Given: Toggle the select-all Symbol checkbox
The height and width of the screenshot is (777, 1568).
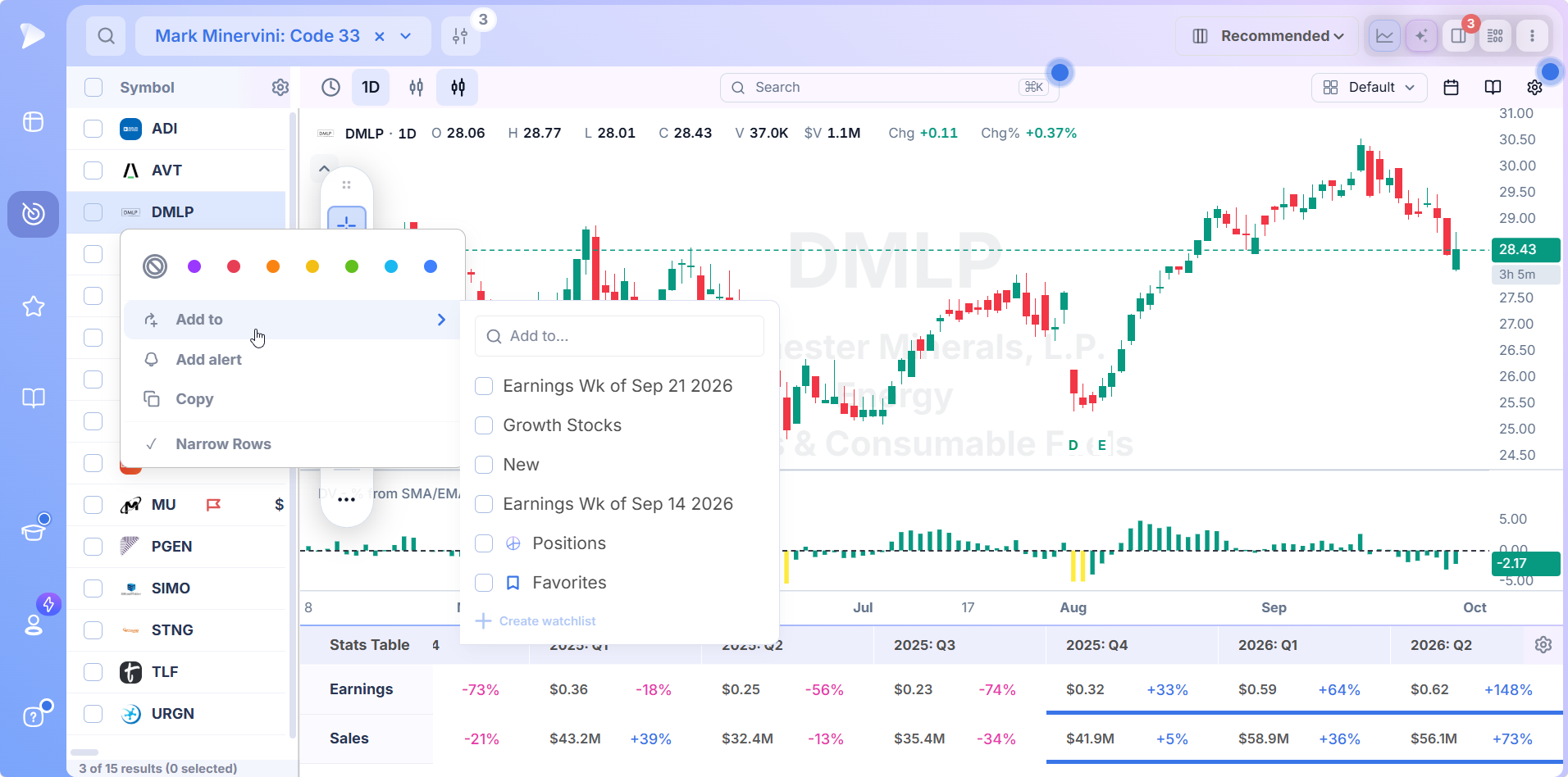Looking at the screenshot, I should [x=93, y=88].
